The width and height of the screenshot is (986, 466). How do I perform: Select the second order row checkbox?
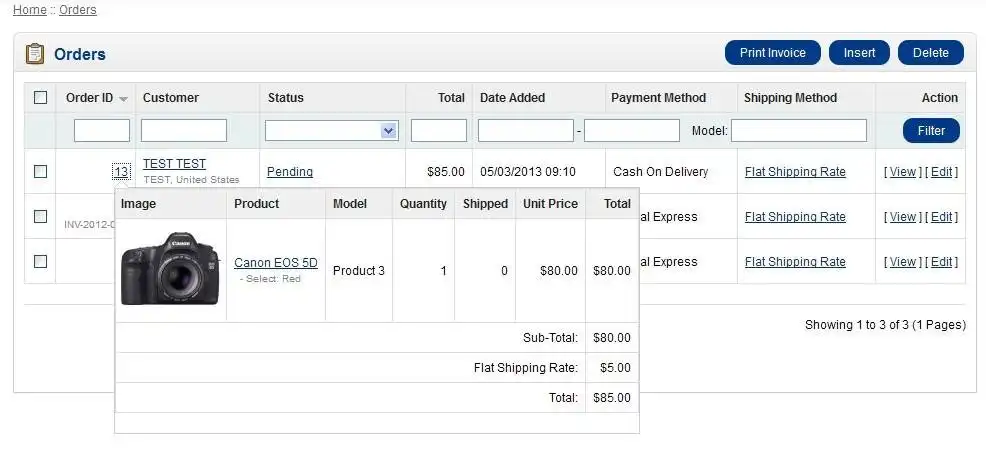tap(40, 216)
